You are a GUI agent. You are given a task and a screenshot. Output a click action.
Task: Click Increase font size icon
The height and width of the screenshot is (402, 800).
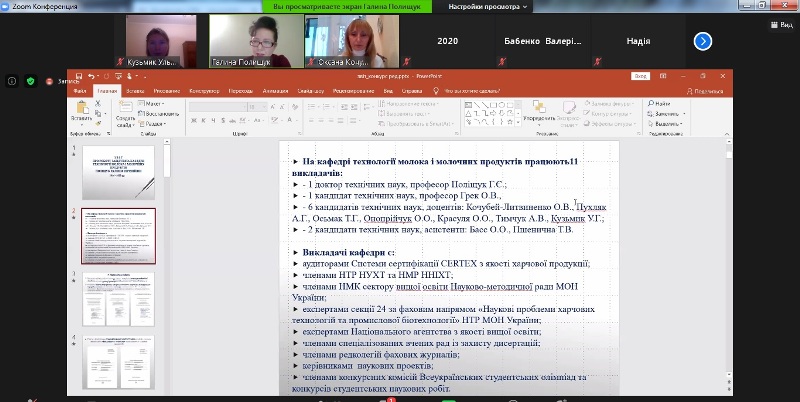(273, 107)
